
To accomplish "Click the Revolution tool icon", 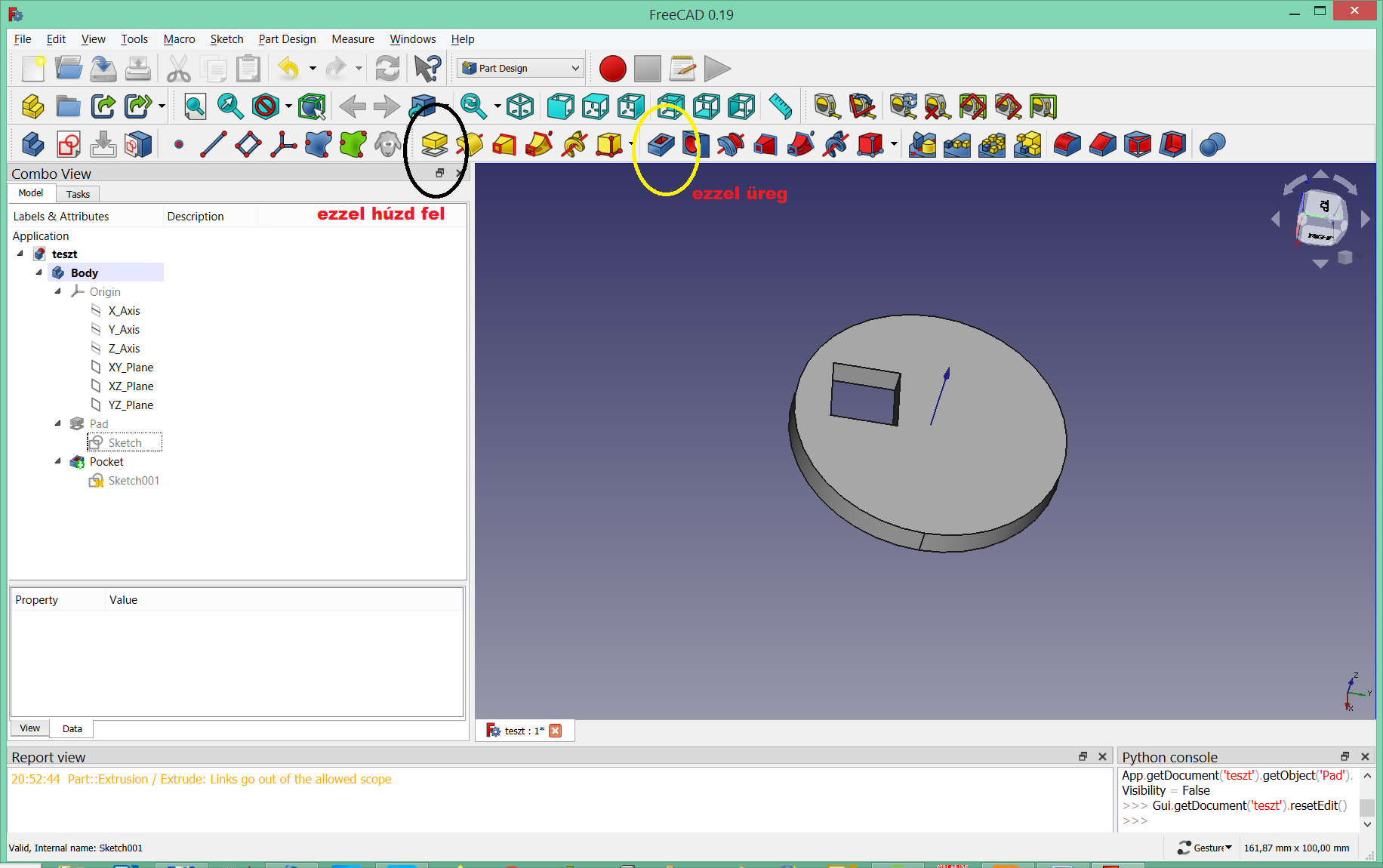I will point(470,144).
